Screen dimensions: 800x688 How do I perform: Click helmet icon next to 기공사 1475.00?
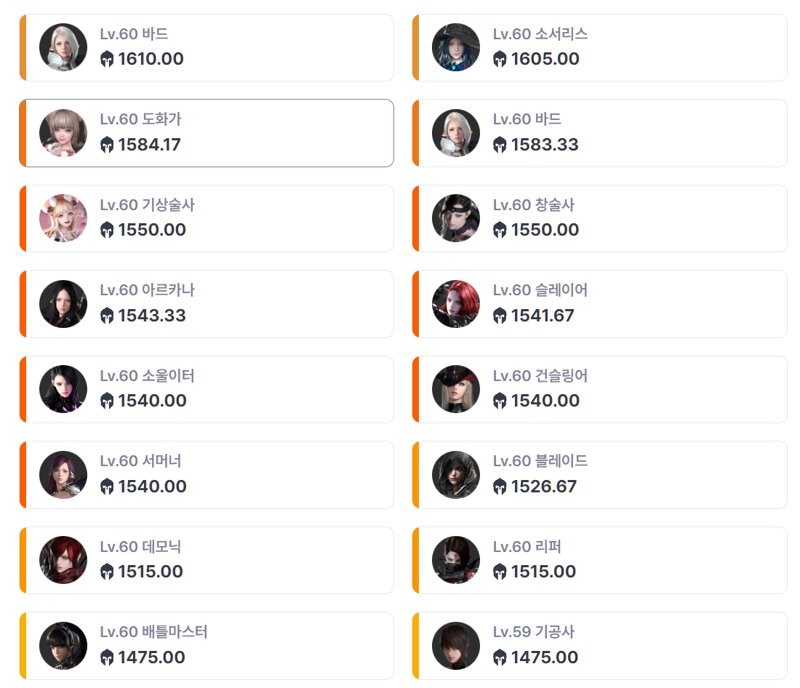(499, 658)
